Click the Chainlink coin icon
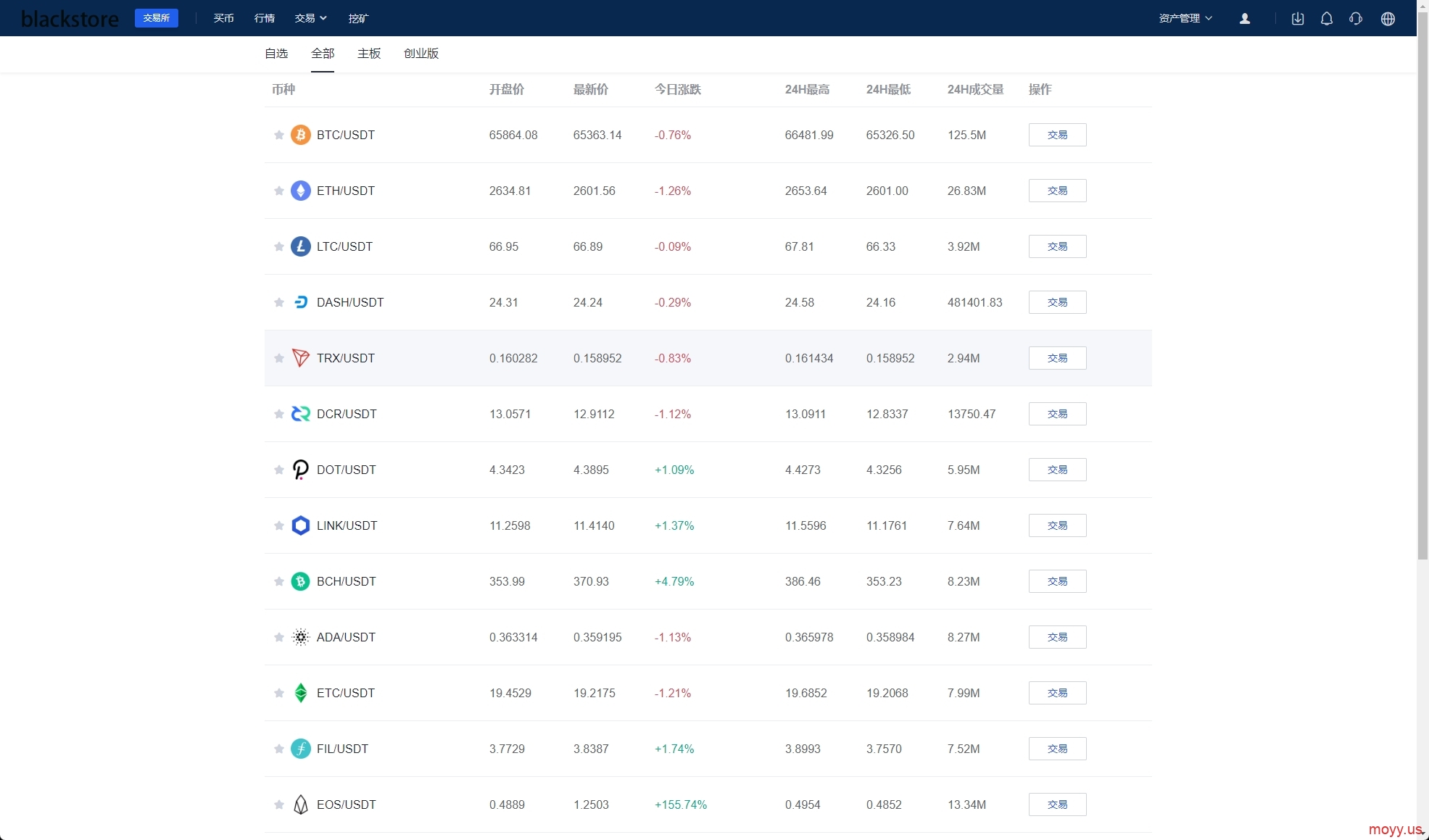The width and height of the screenshot is (1429, 840). click(x=301, y=525)
